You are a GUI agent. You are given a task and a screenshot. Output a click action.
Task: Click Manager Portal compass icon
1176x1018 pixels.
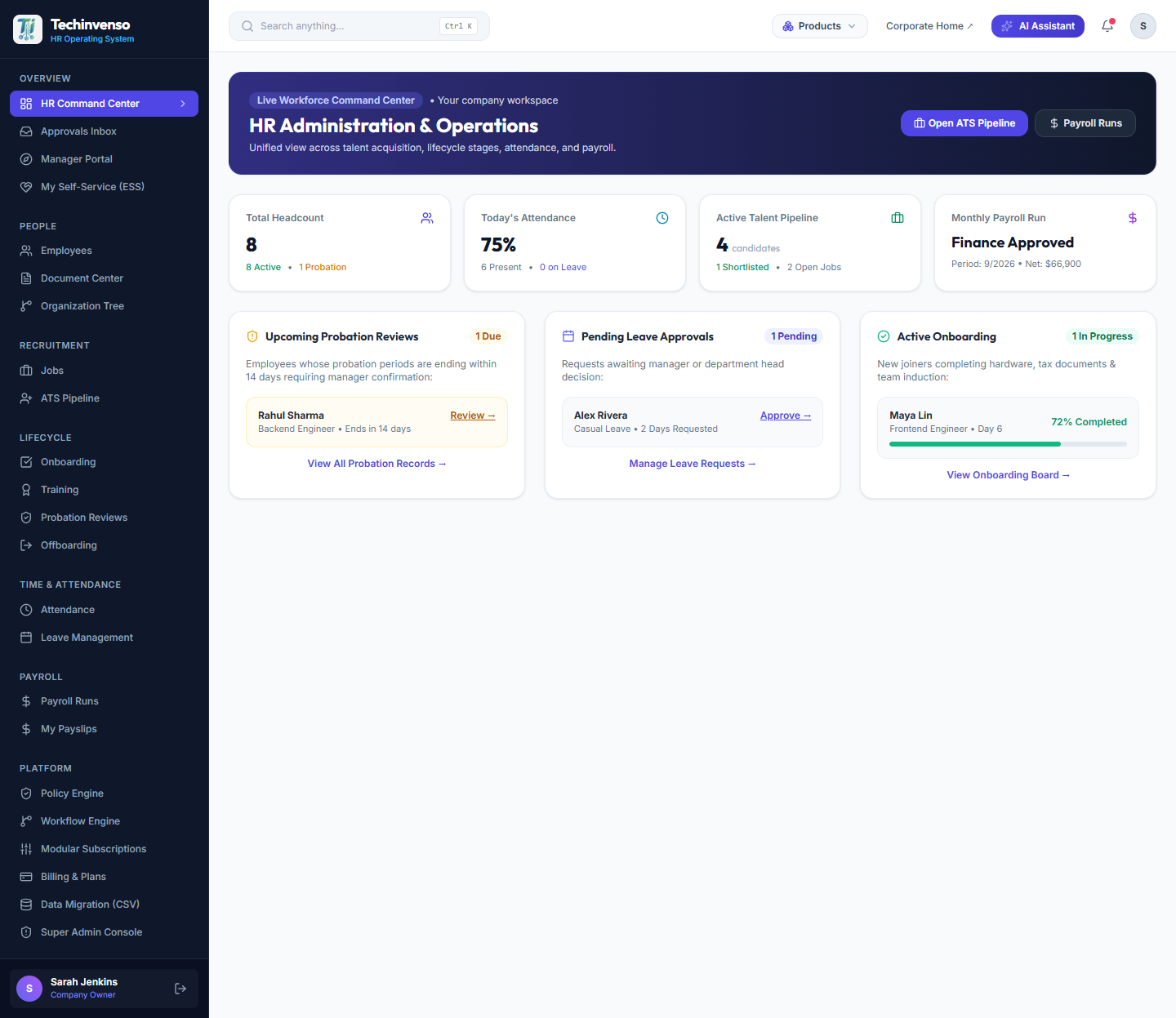point(26,159)
